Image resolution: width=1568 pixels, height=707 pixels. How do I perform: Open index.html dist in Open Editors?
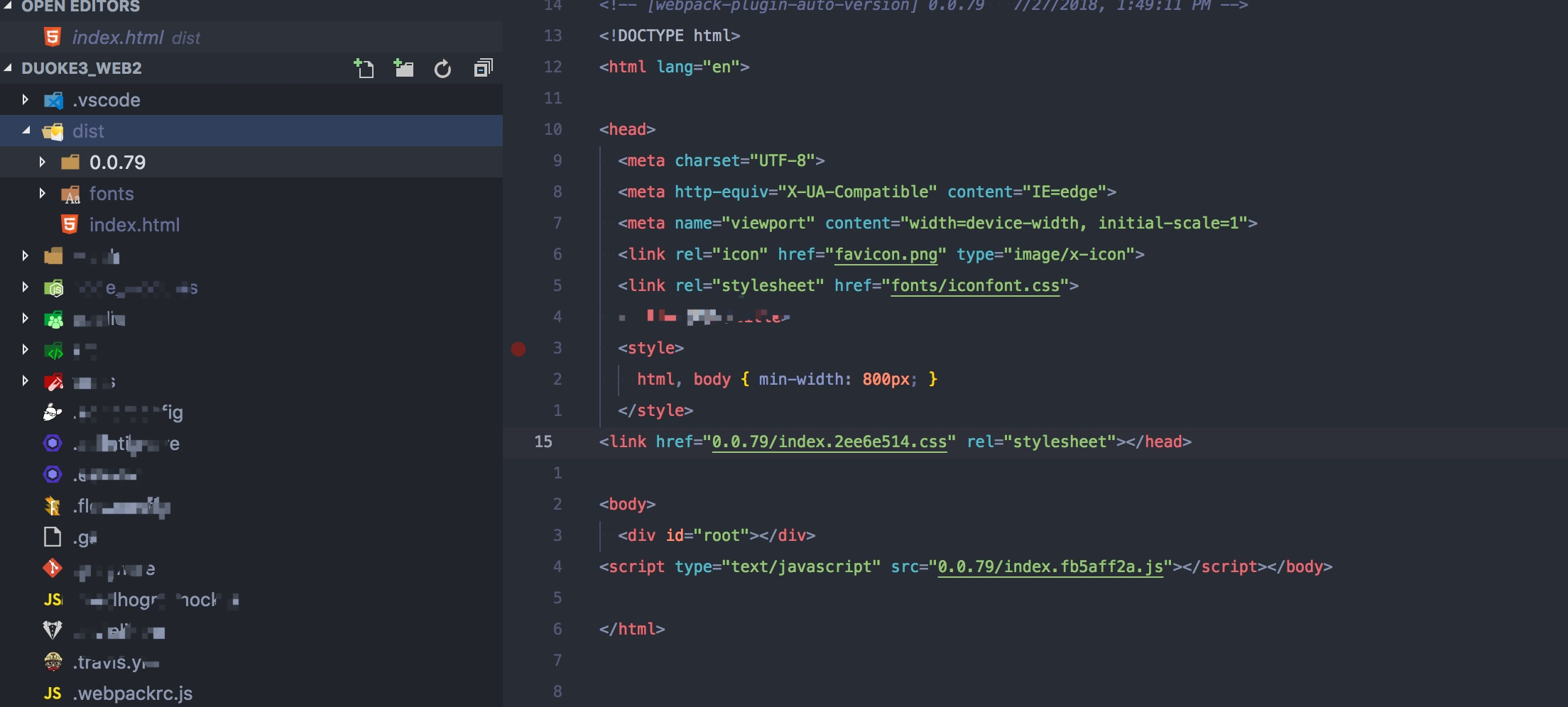tap(251, 37)
